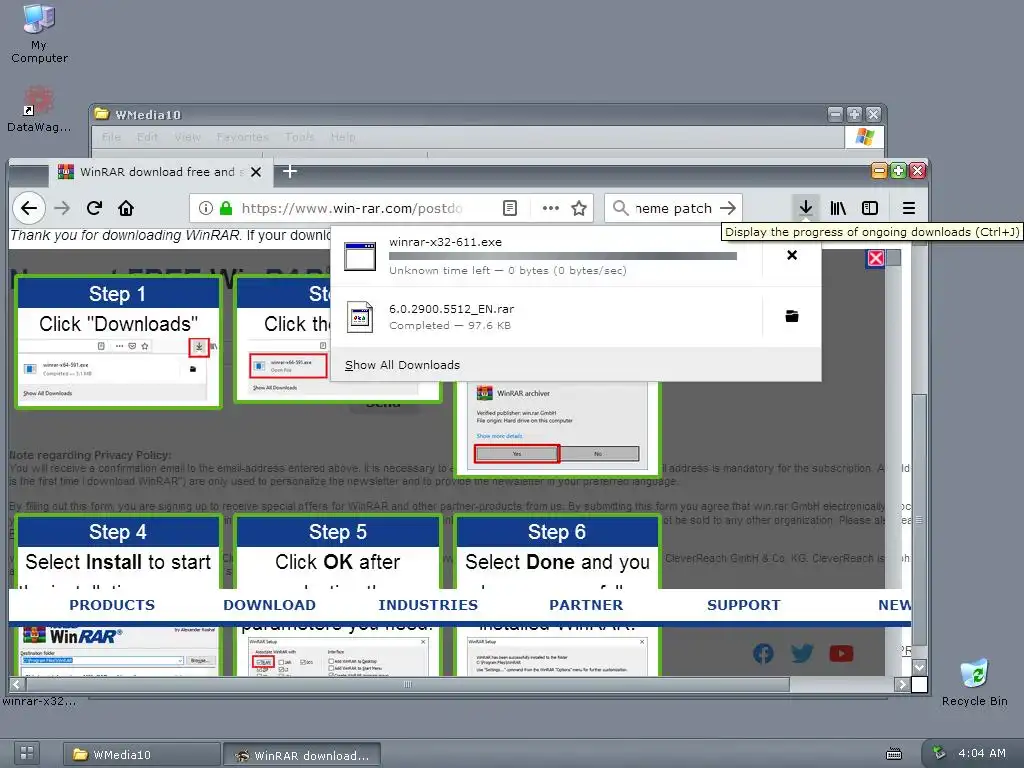Click the green padlock security icon
The height and width of the screenshot is (768, 1024).
pyautogui.click(x=226, y=208)
